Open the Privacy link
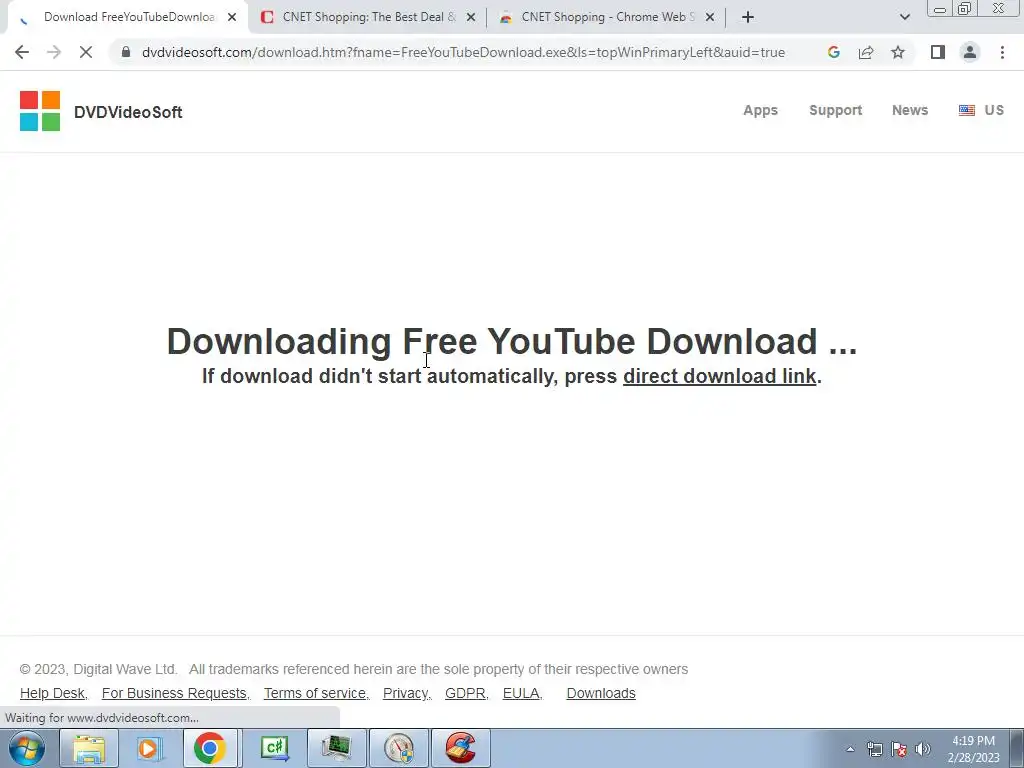Screen dimensions: 1024x768 point(406,693)
